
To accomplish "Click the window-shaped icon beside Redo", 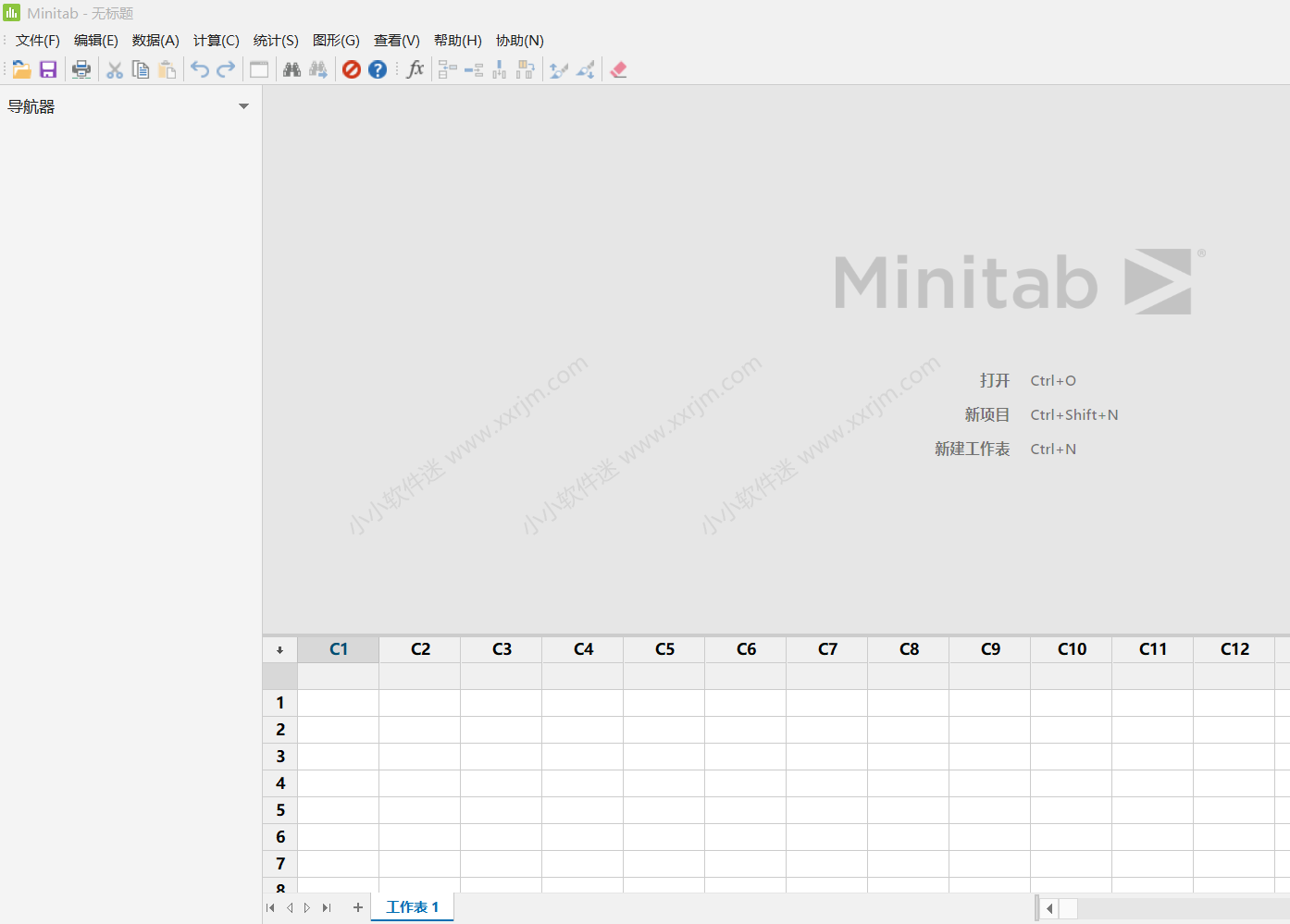I will coord(259,69).
